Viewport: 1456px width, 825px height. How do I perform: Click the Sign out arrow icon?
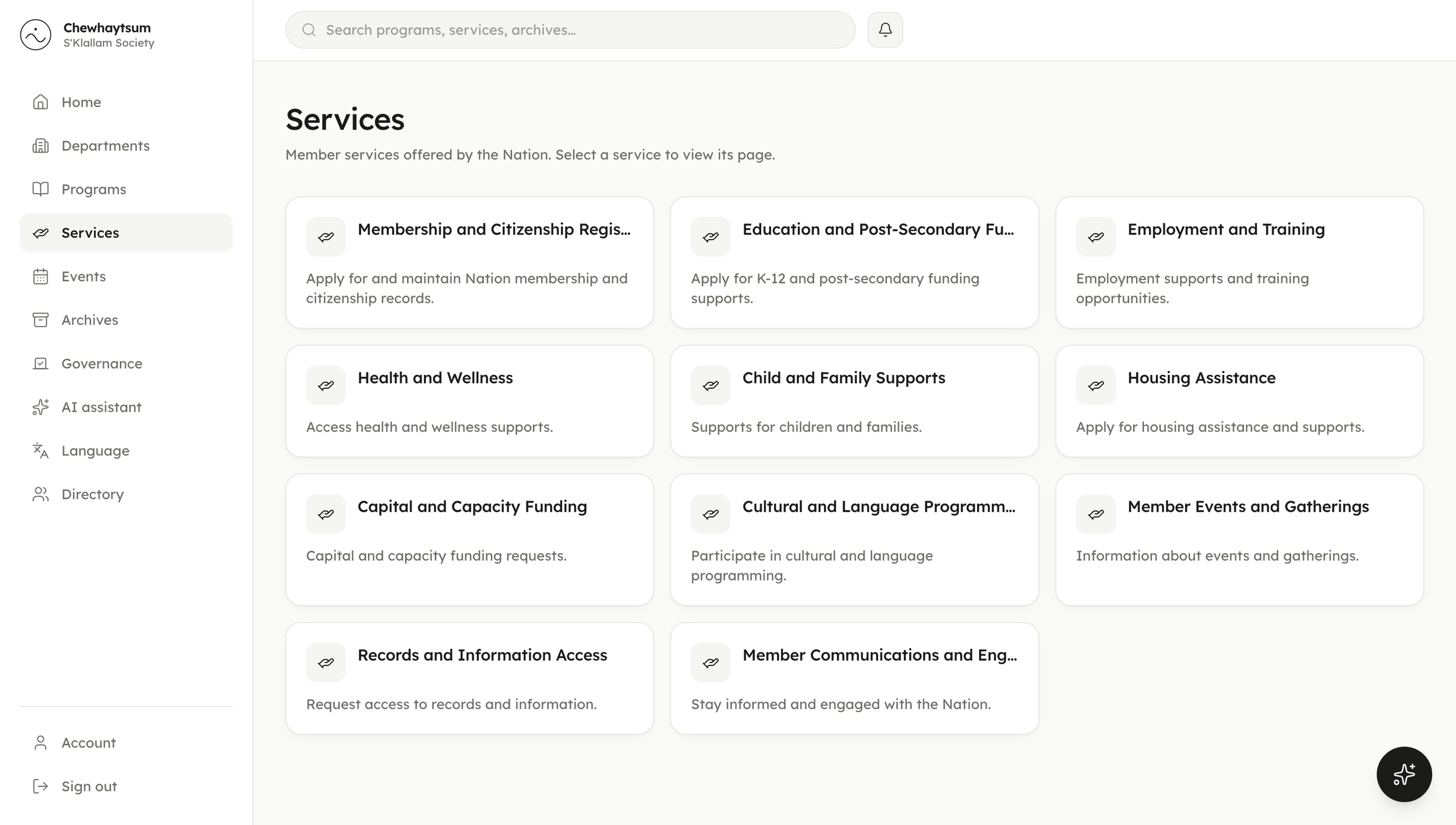40,787
